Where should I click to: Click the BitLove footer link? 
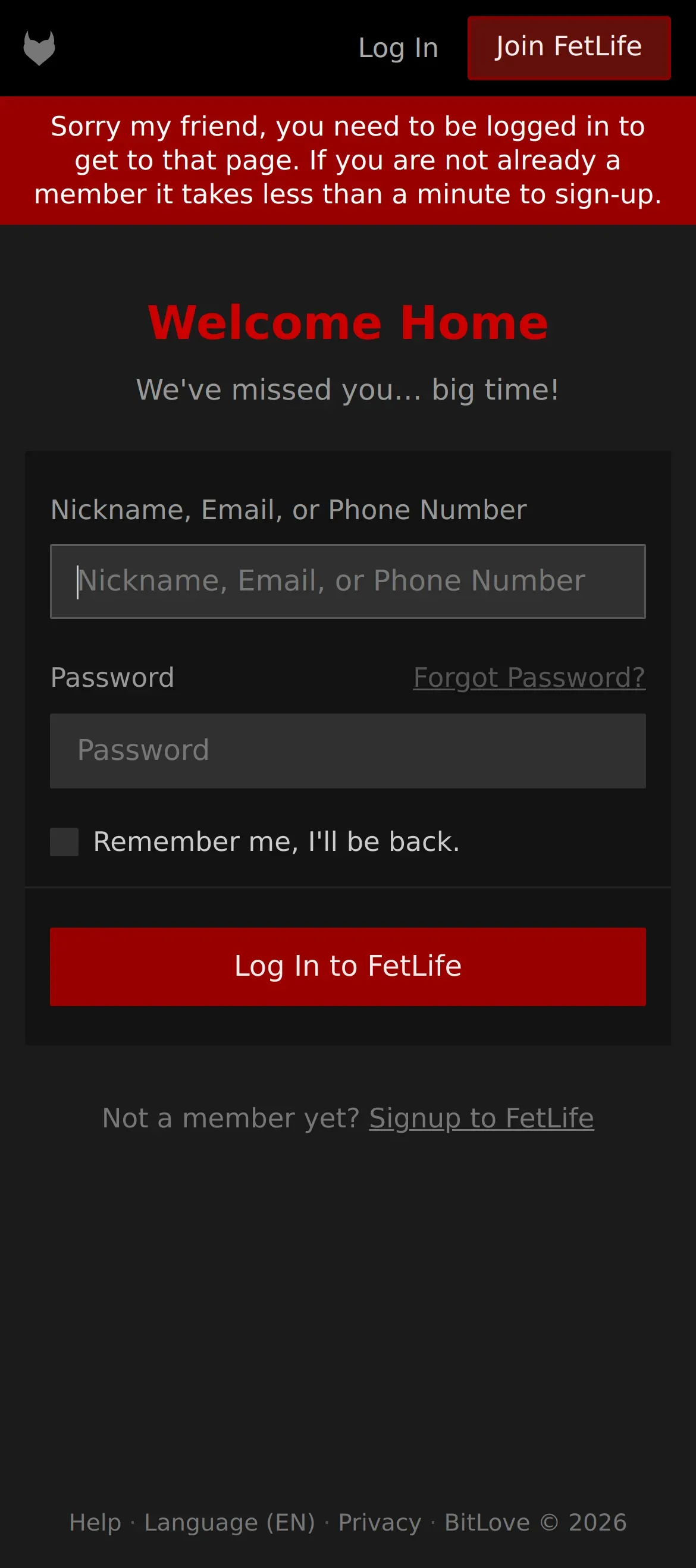tap(487, 1522)
